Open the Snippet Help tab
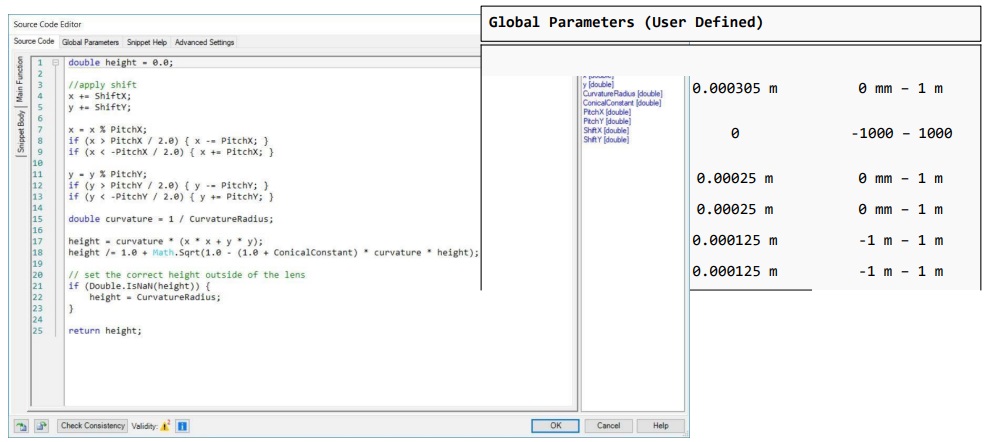This screenshot has width=987, height=442. click(147, 42)
